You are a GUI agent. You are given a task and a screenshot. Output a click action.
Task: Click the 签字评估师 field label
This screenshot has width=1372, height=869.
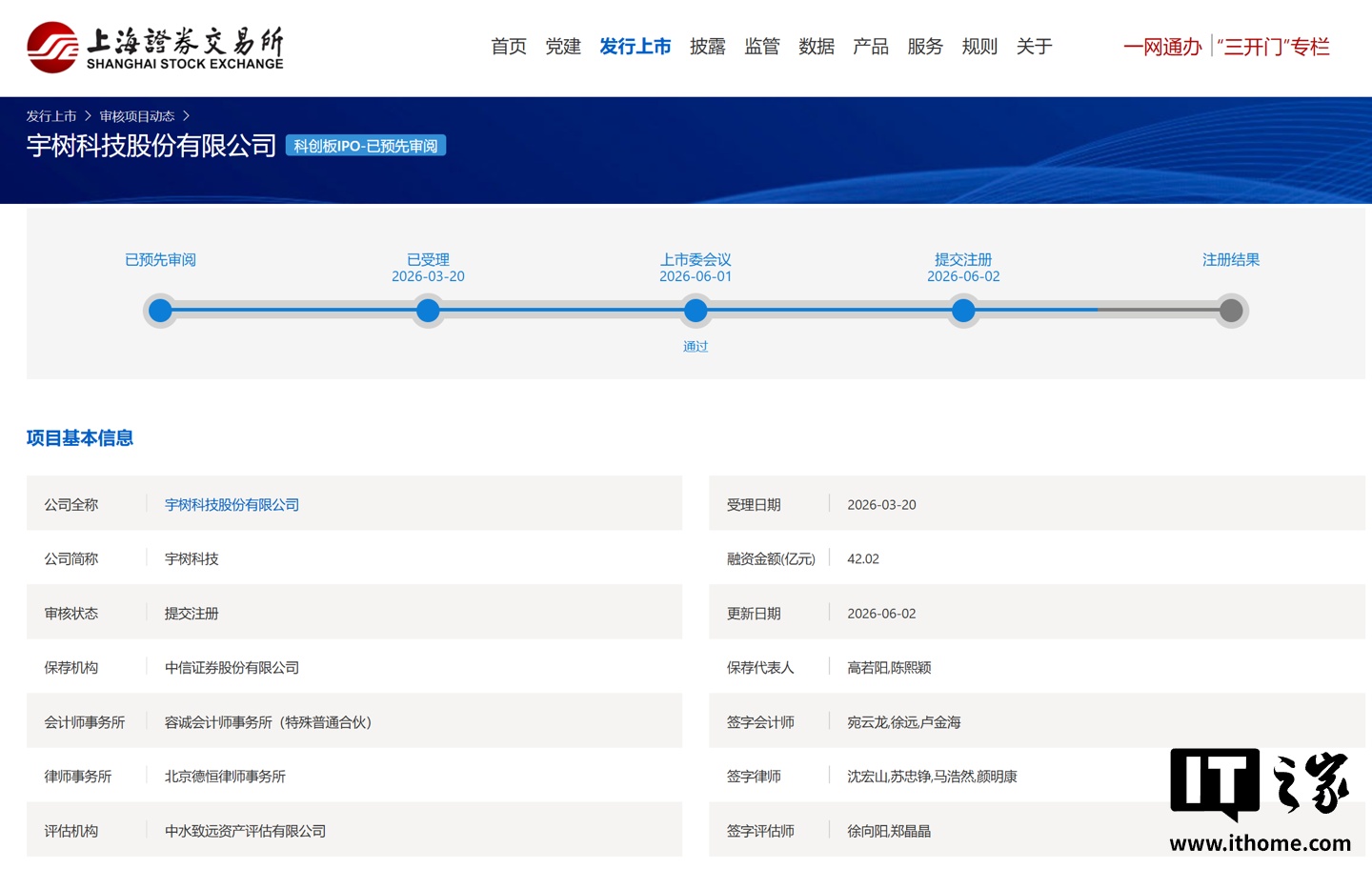point(760,831)
